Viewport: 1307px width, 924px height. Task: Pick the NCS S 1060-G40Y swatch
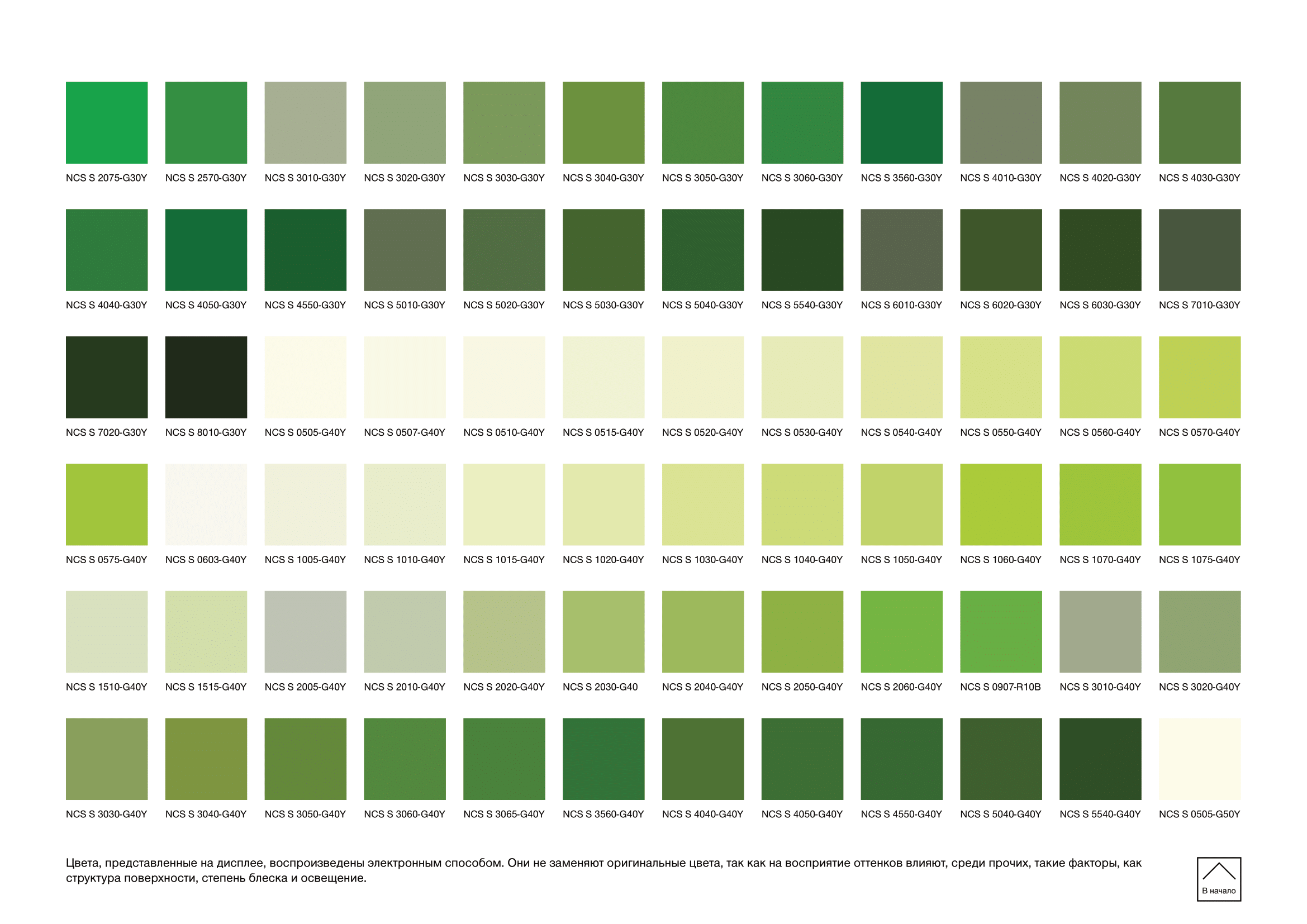click(1001, 504)
